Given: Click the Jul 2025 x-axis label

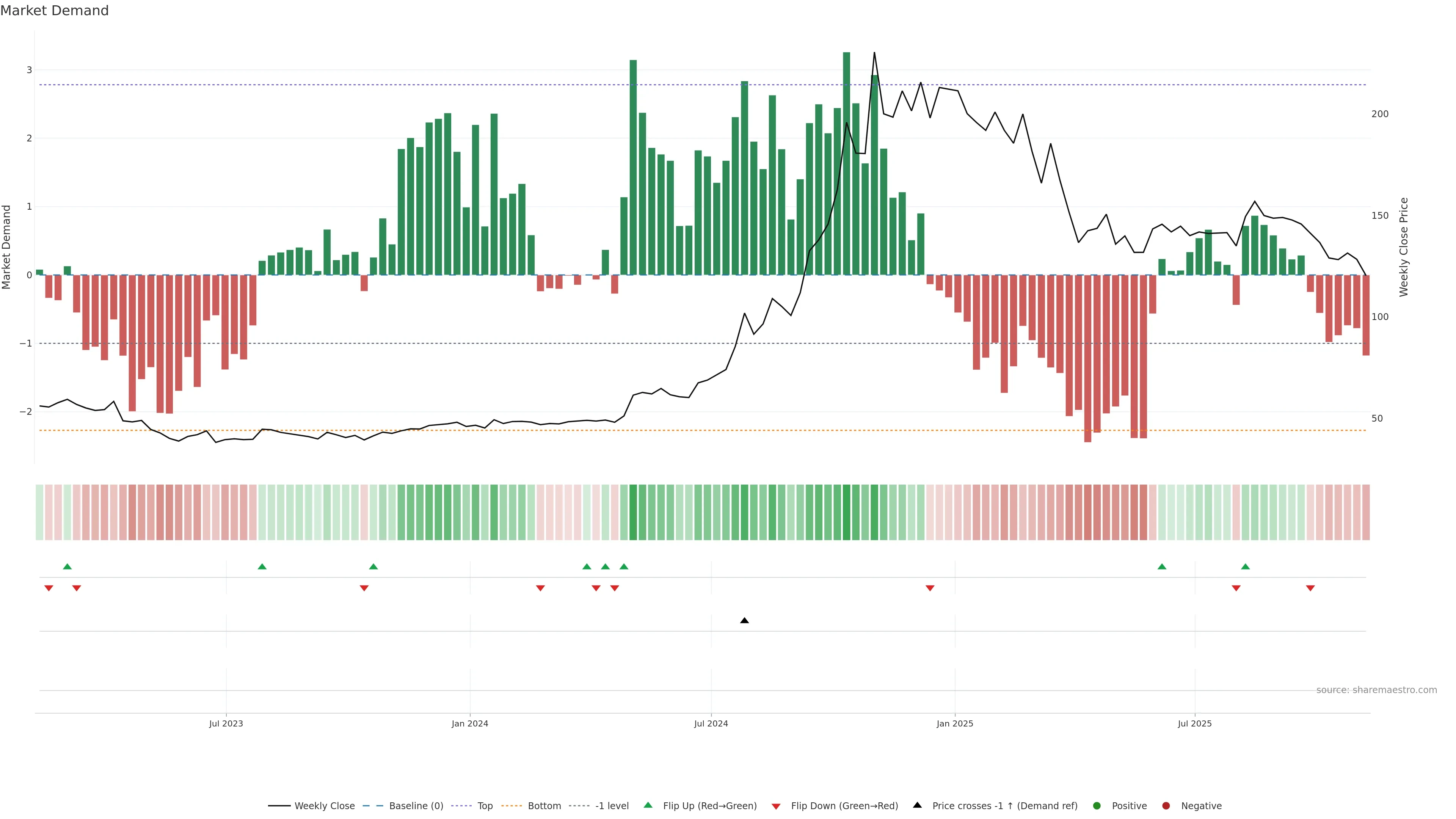Looking at the screenshot, I should [1194, 724].
